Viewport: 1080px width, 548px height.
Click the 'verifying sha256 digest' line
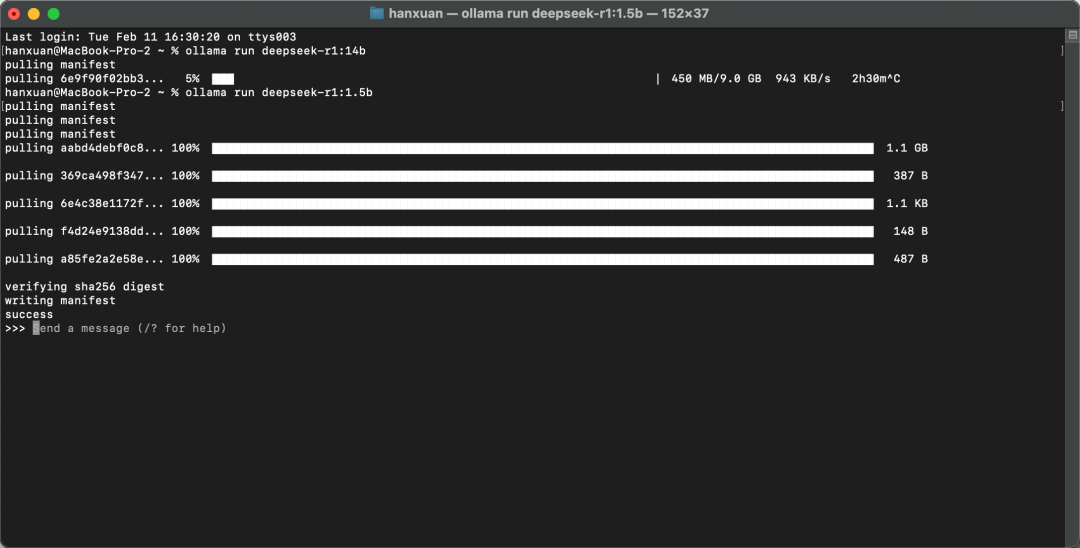[85, 286]
